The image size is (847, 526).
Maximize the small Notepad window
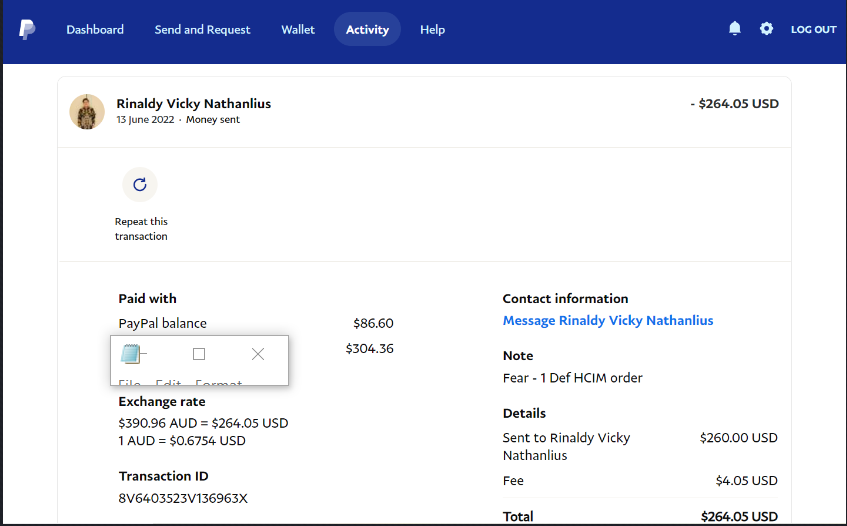199,354
